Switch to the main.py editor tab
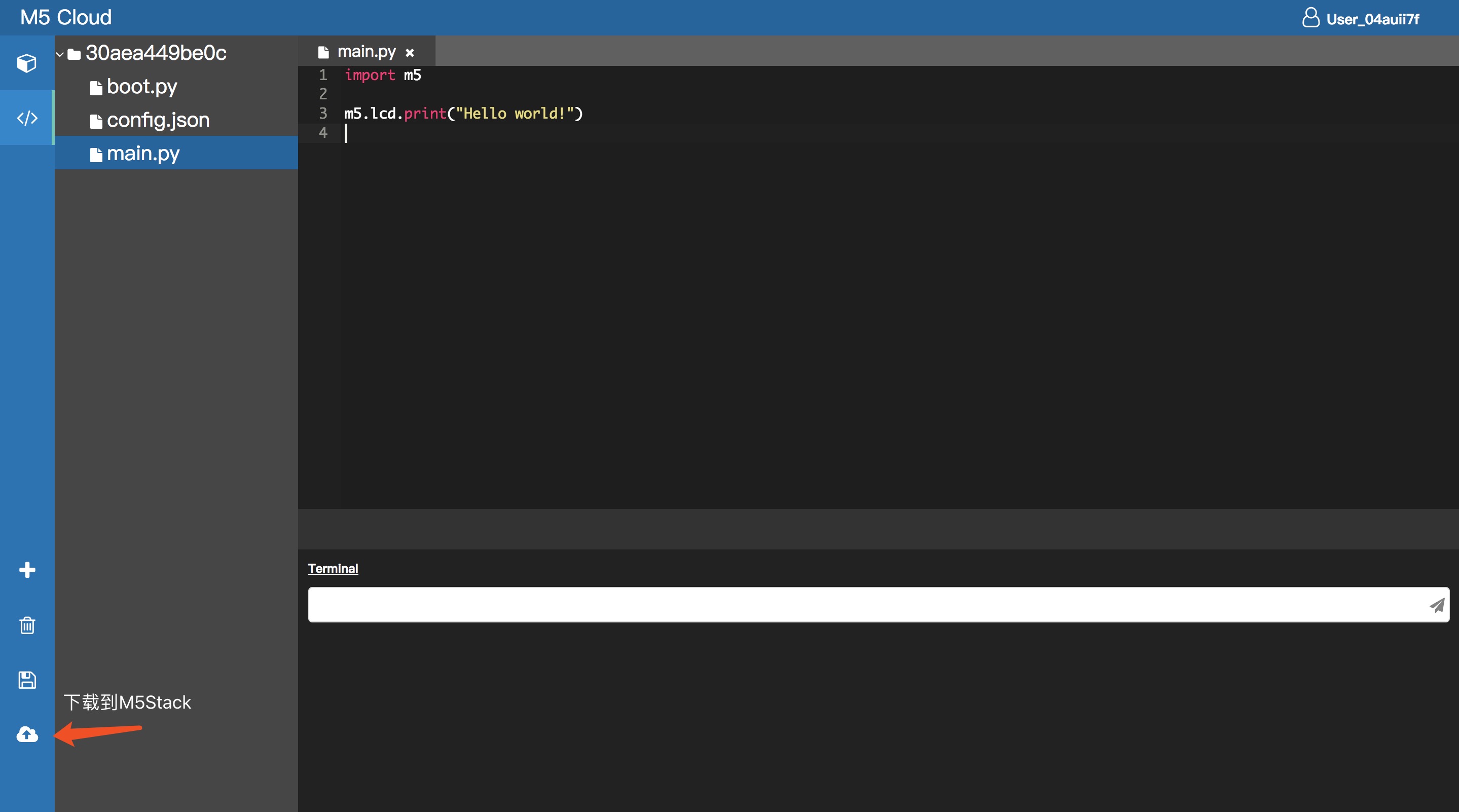 tap(366, 52)
